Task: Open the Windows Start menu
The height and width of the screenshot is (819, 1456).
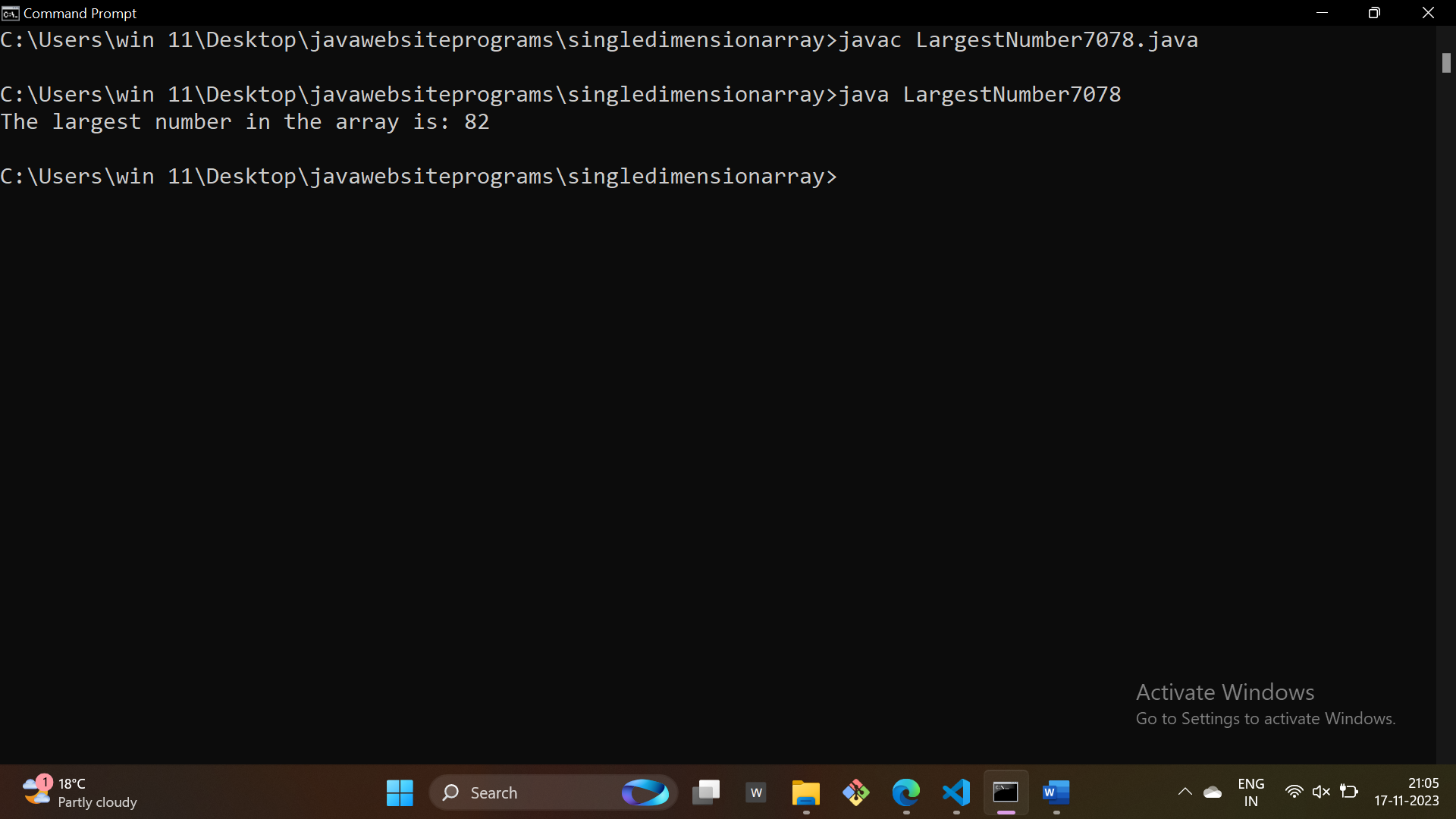Action: 400,792
